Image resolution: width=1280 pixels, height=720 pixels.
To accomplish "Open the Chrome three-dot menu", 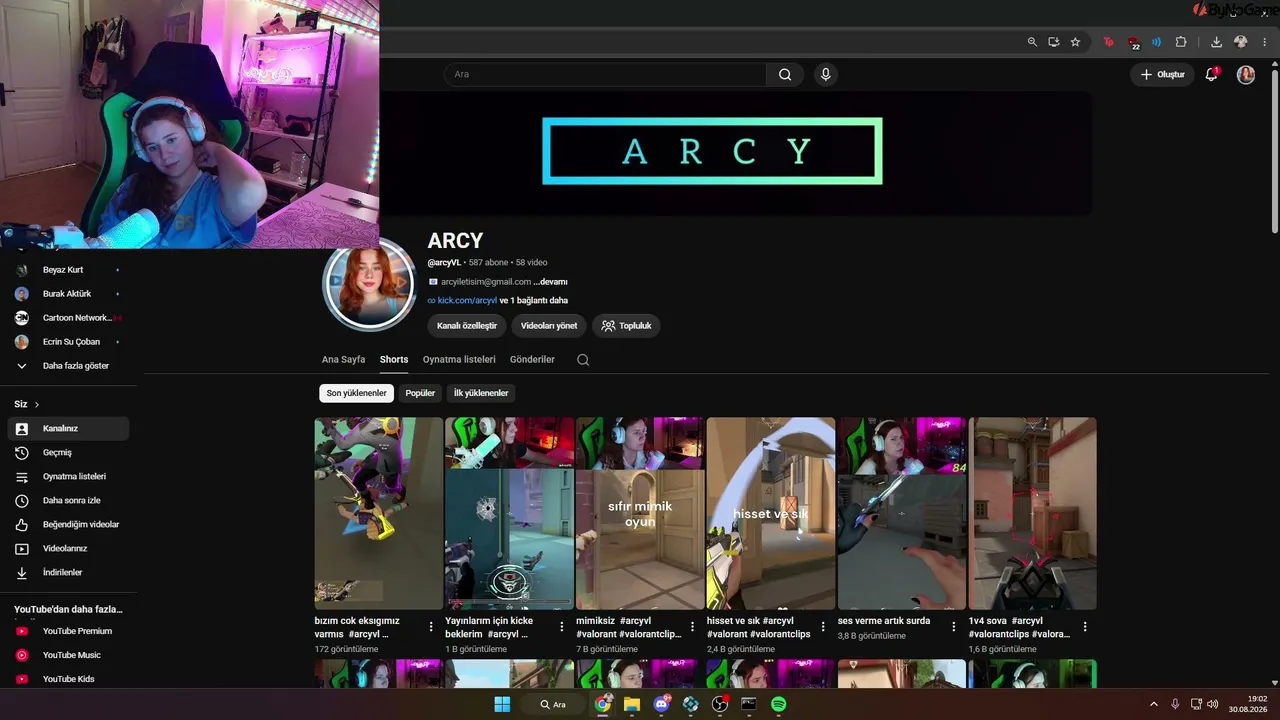I will 1266,42.
